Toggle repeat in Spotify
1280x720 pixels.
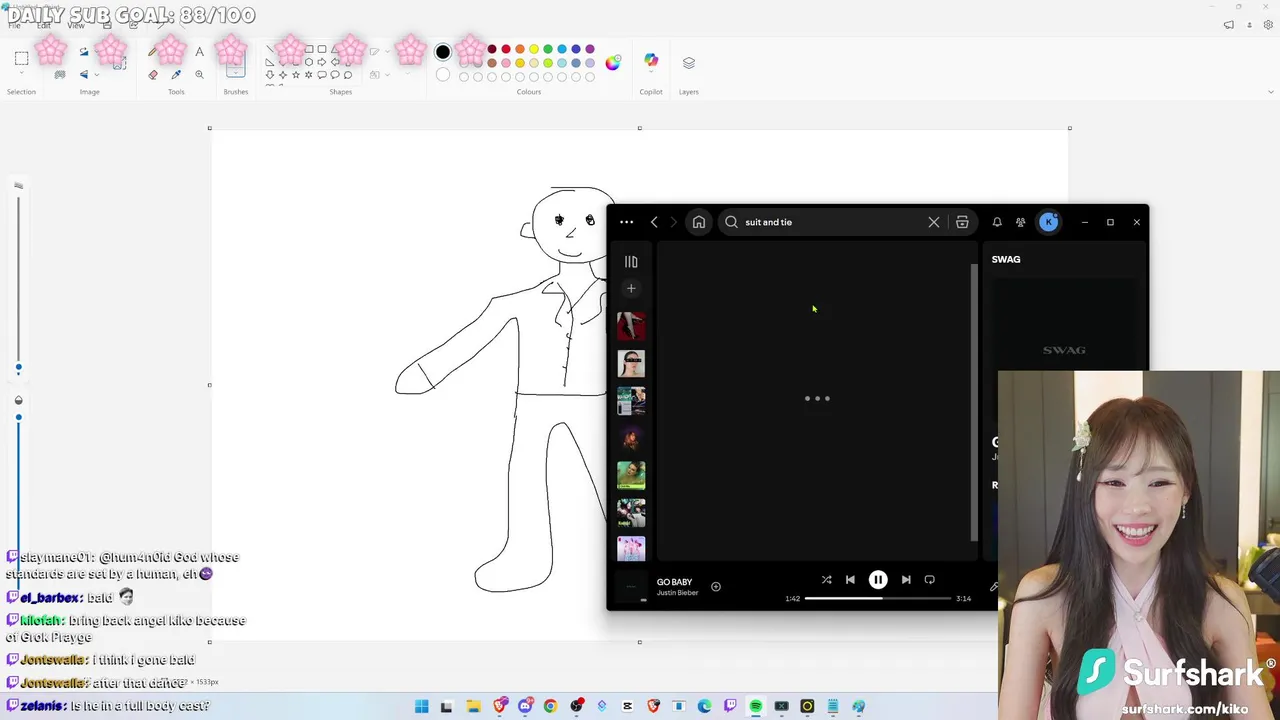tap(930, 580)
